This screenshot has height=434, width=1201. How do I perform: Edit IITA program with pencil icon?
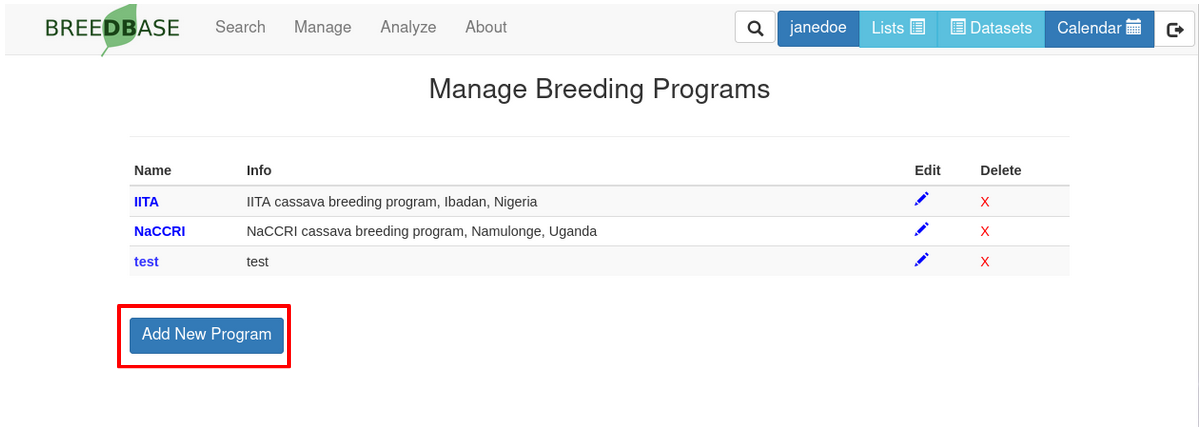[921, 200]
